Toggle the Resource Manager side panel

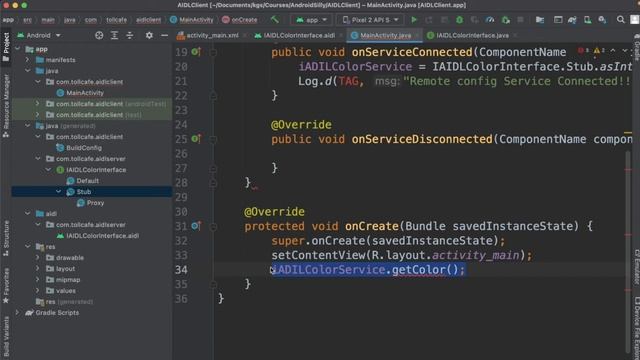point(6,106)
